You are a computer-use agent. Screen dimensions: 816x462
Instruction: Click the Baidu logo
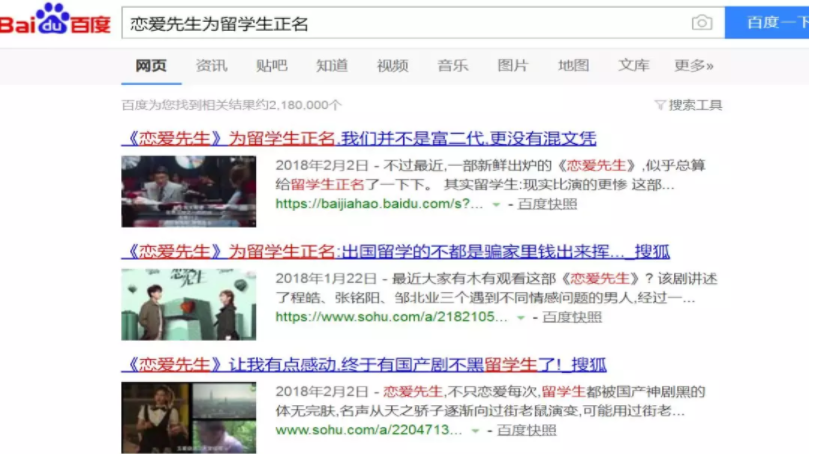coord(55,19)
